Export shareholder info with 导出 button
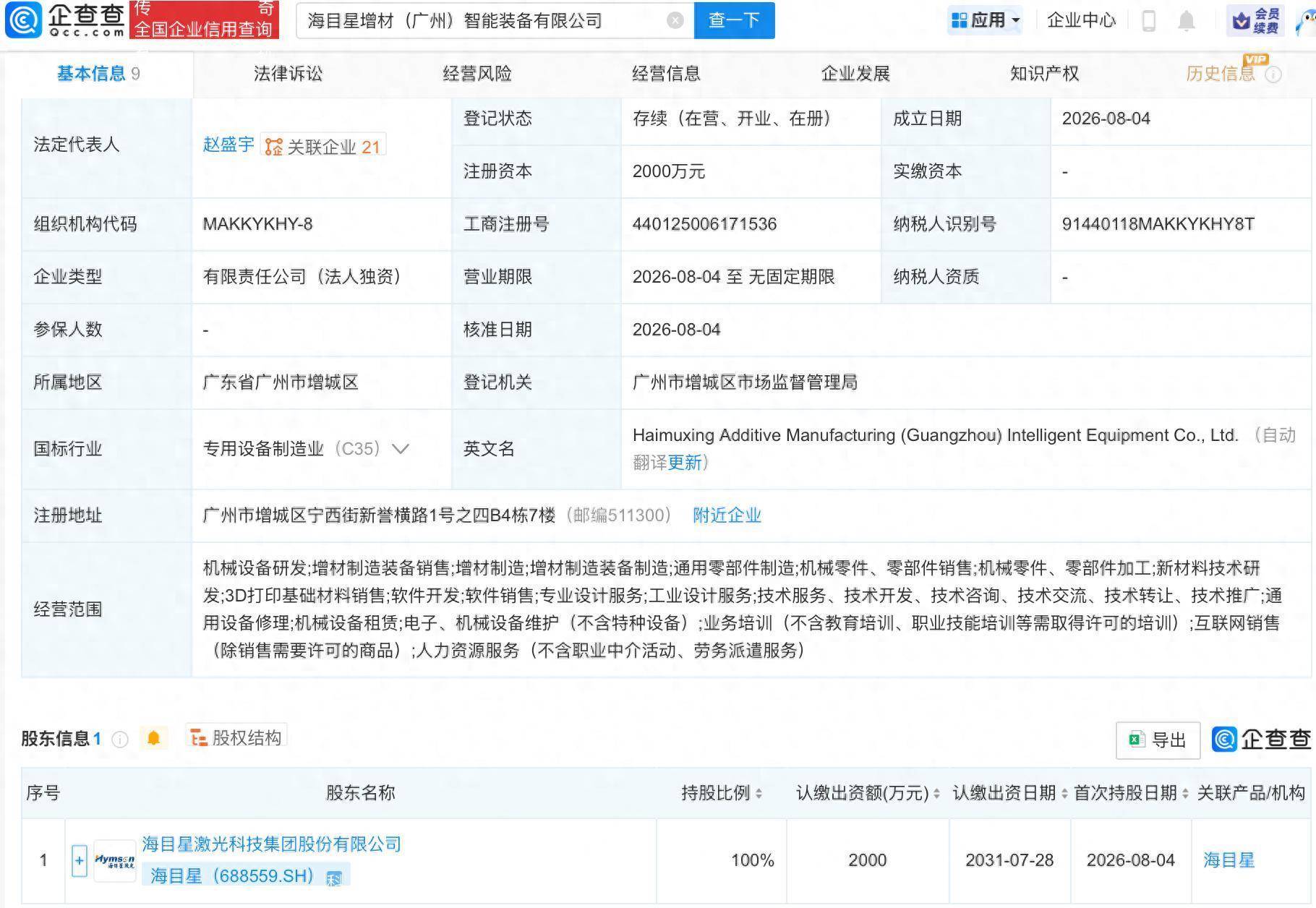This screenshot has width=1316, height=908. (x=1158, y=740)
